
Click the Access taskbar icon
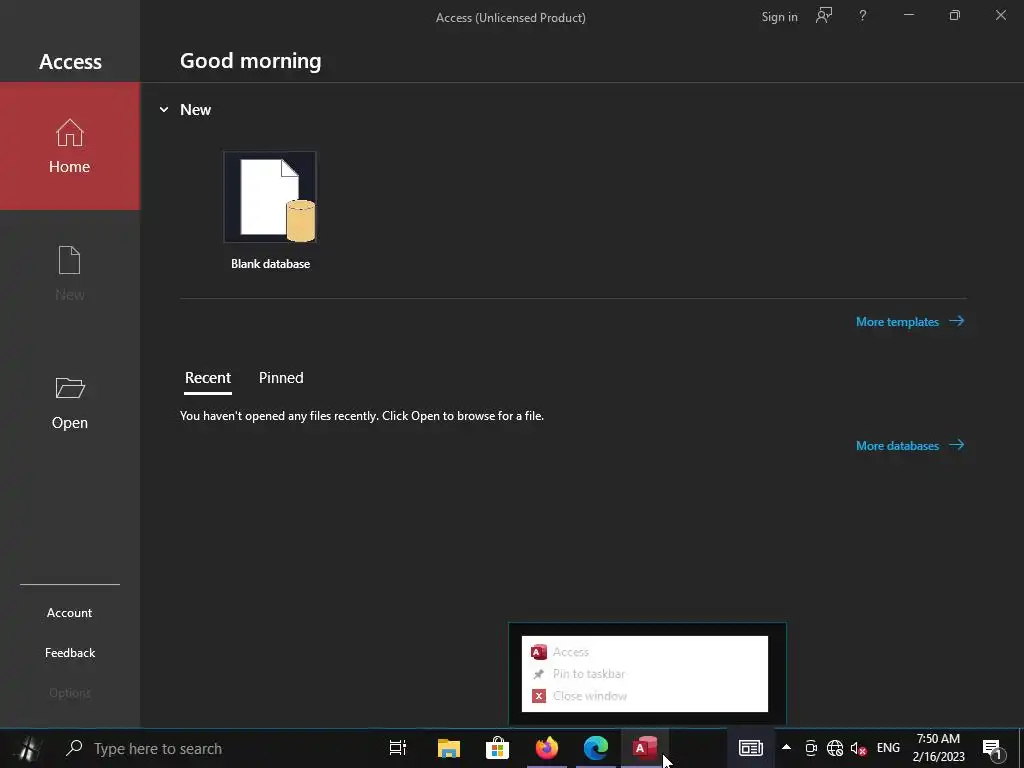pos(645,748)
